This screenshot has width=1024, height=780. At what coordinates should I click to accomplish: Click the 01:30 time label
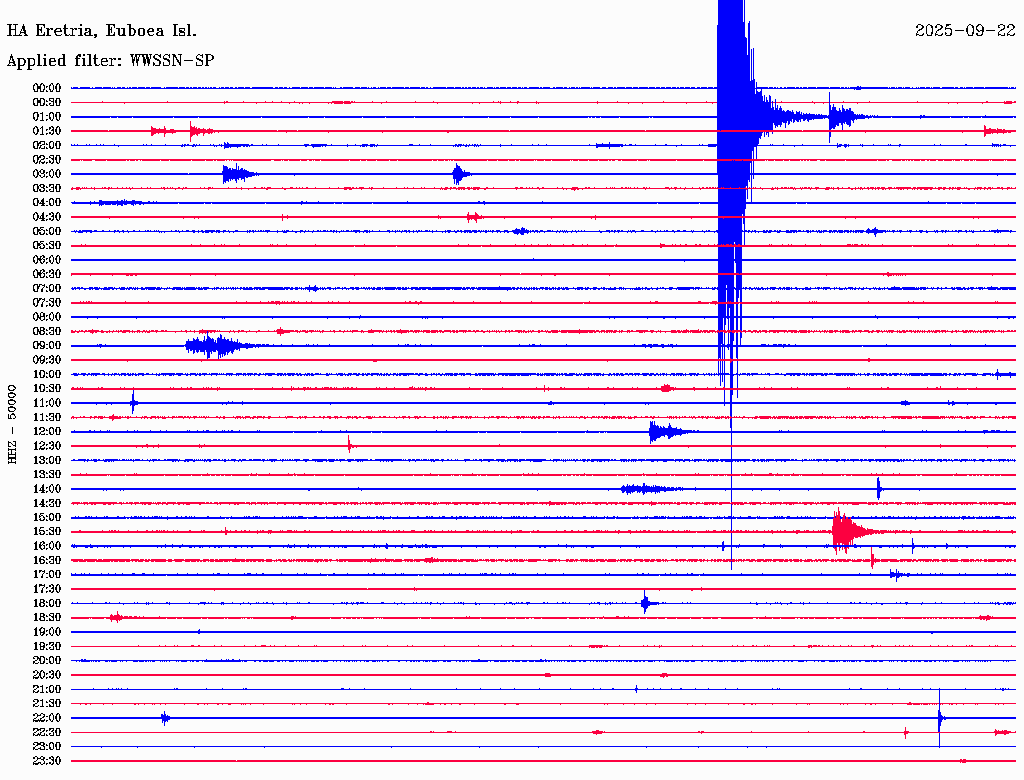point(47,131)
